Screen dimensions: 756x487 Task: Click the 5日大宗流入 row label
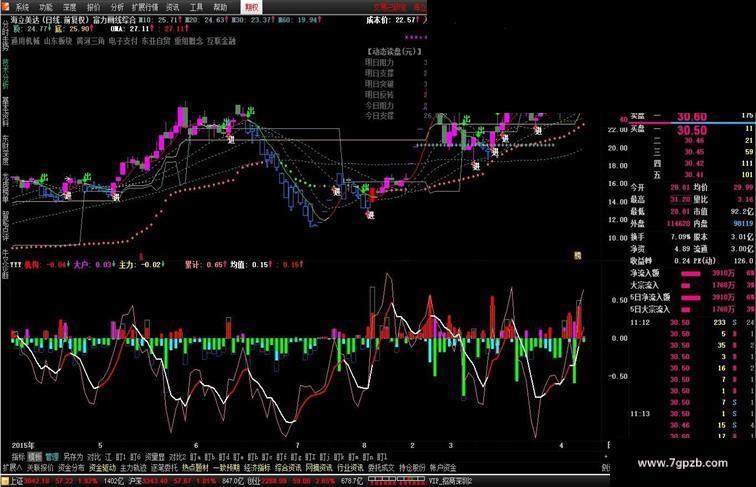pos(650,310)
